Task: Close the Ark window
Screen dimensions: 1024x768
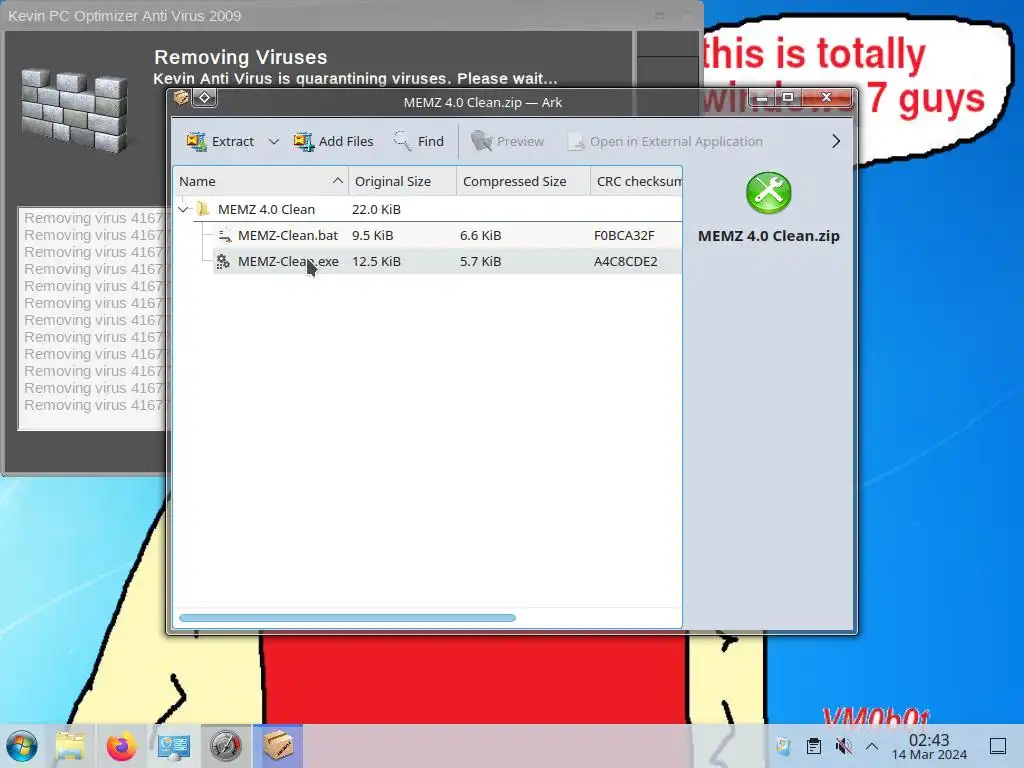Action: tap(827, 98)
